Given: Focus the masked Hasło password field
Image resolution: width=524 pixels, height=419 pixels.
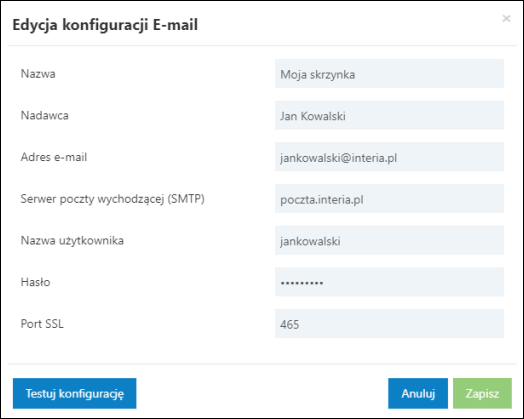Looking at the screenshot, I should point(389,282).
